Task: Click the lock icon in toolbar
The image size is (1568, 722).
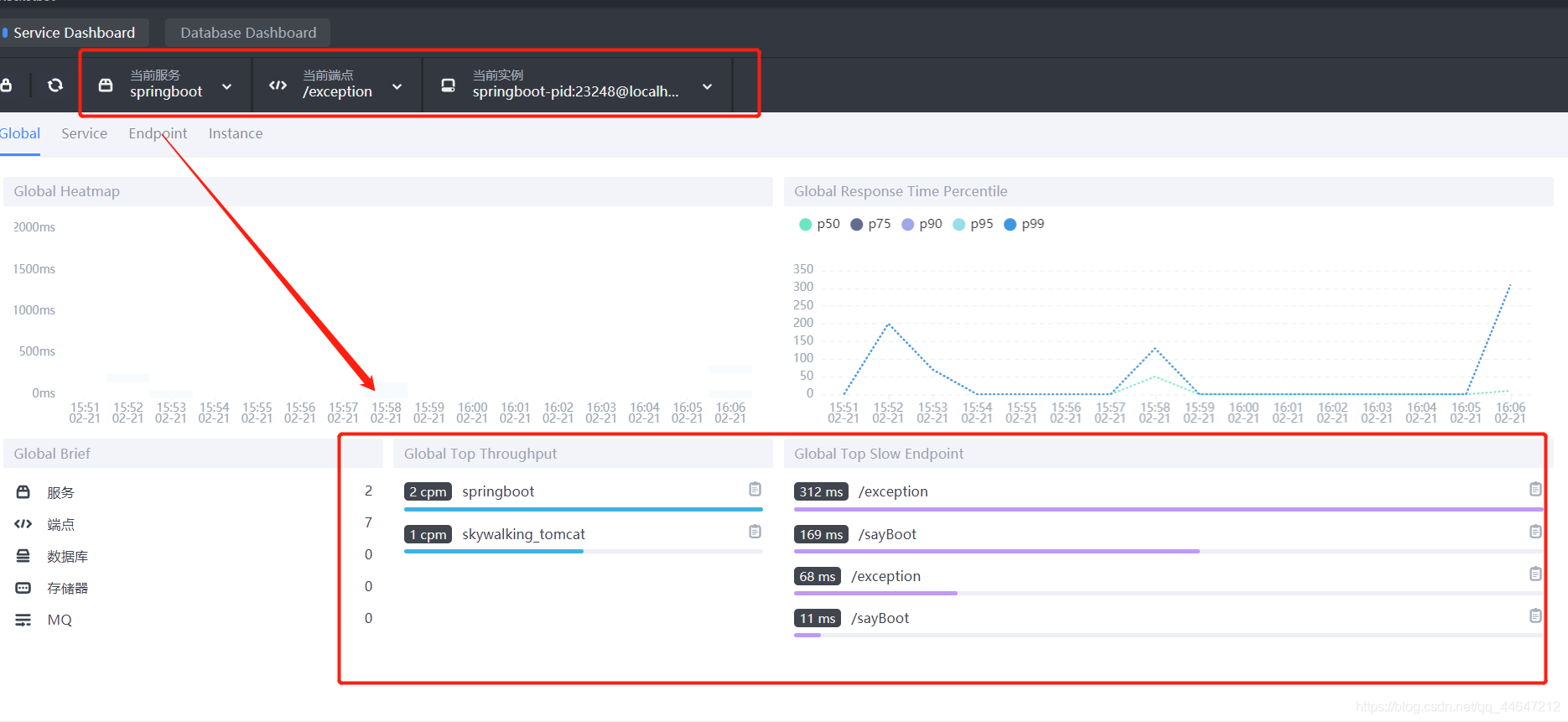Action: (x=6, y=85)
